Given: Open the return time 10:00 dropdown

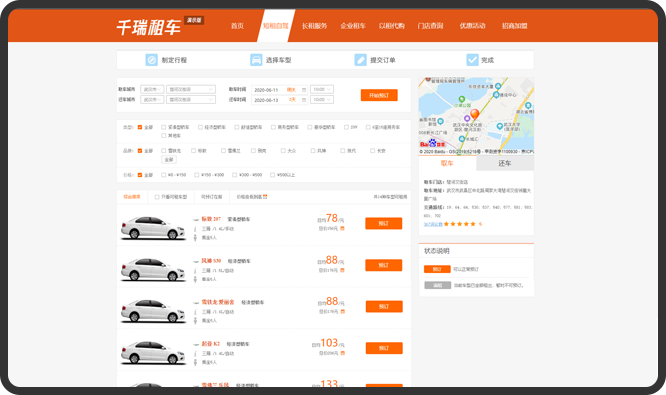Looking at the screenshot, I should click(322, 100).
